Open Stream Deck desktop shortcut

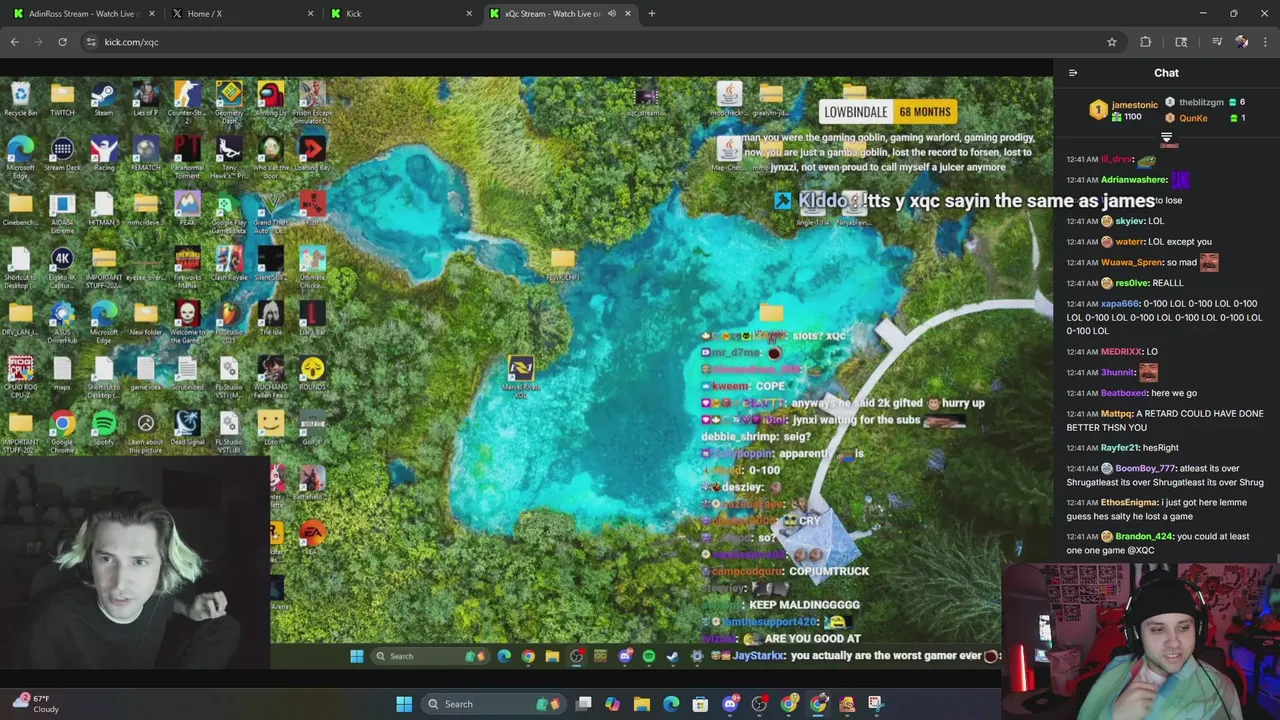pos(62,155)
